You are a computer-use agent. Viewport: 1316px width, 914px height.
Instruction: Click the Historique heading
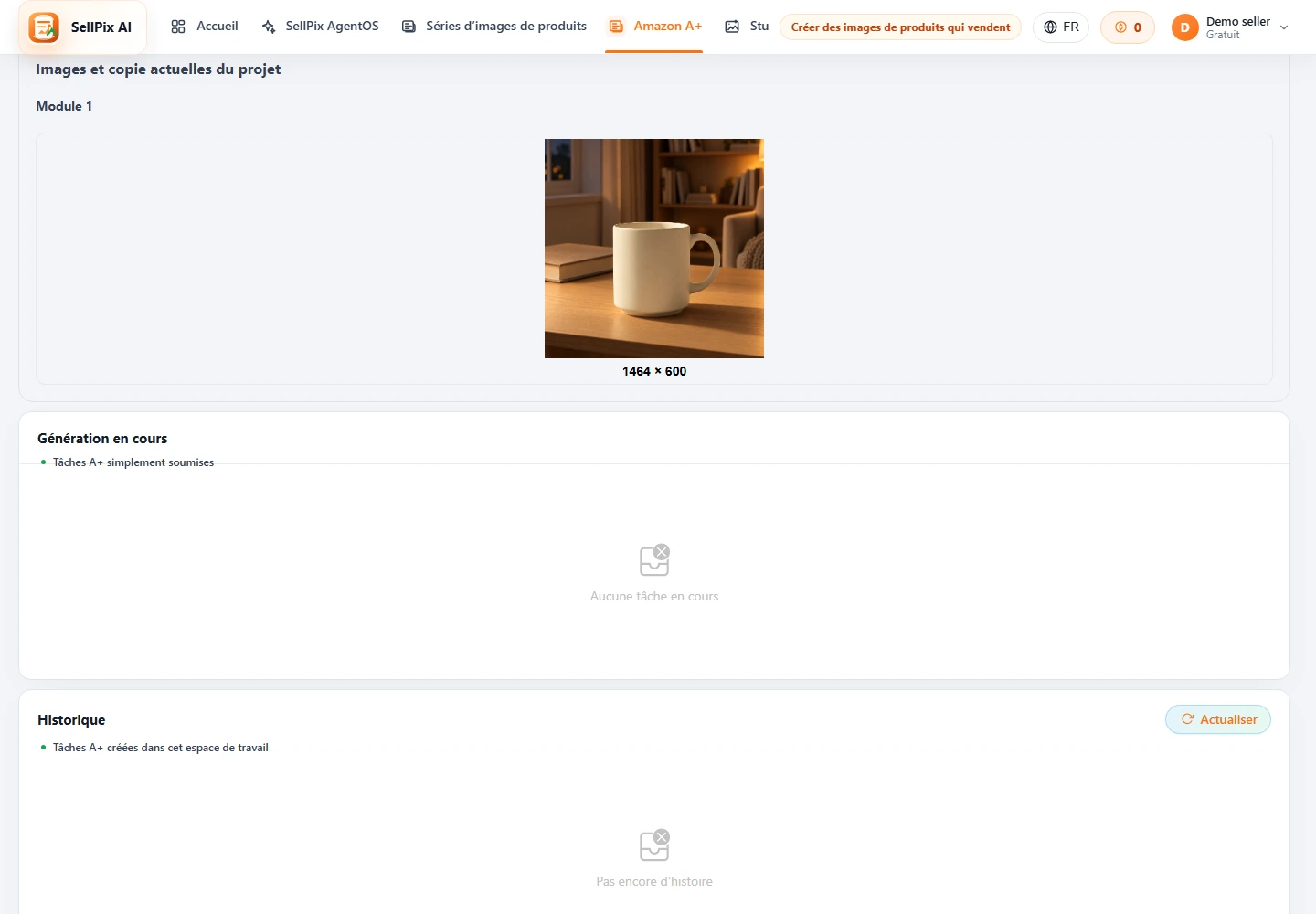71,720
